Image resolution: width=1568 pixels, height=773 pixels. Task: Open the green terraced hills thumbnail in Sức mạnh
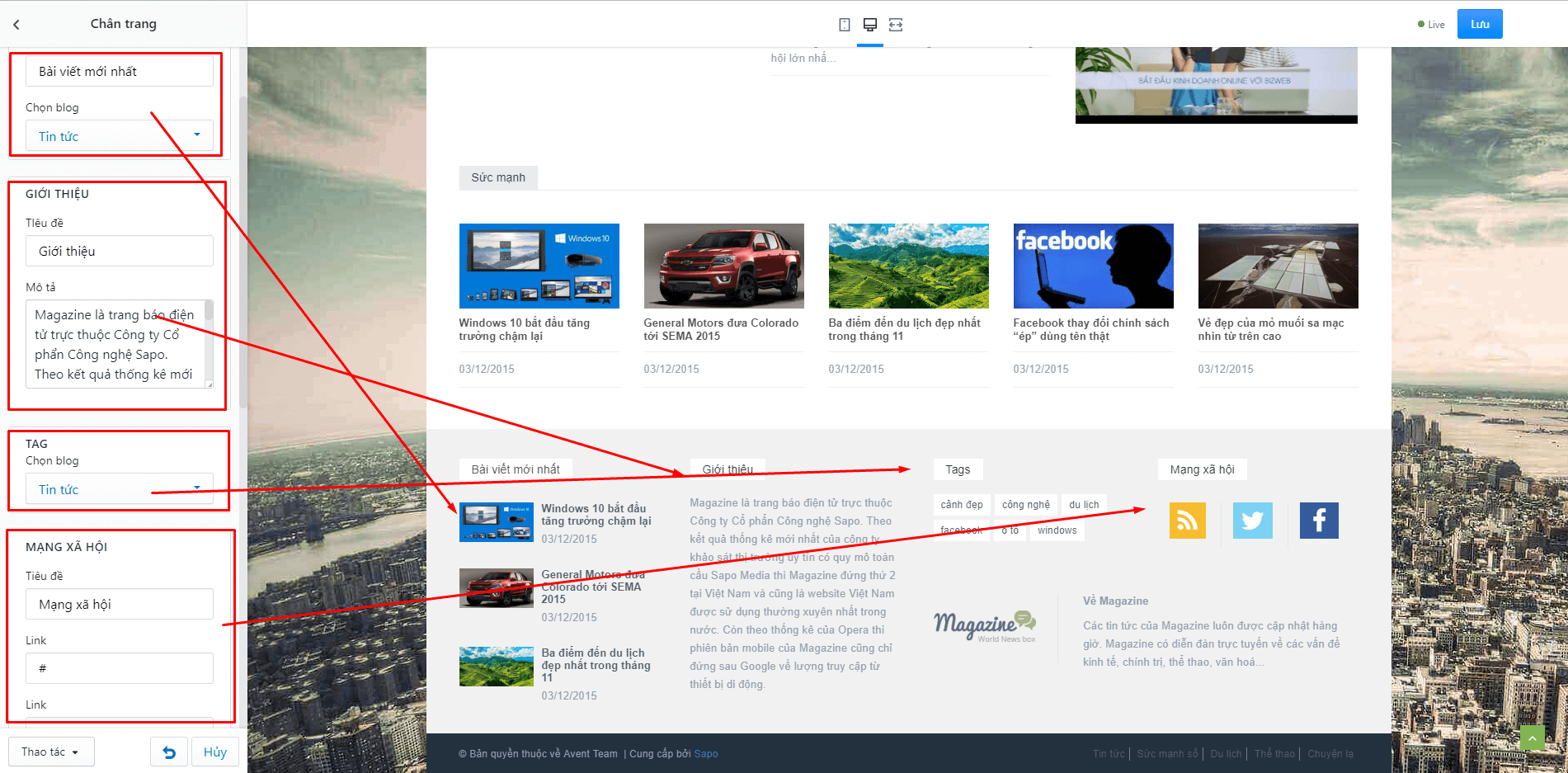(909, 266)
